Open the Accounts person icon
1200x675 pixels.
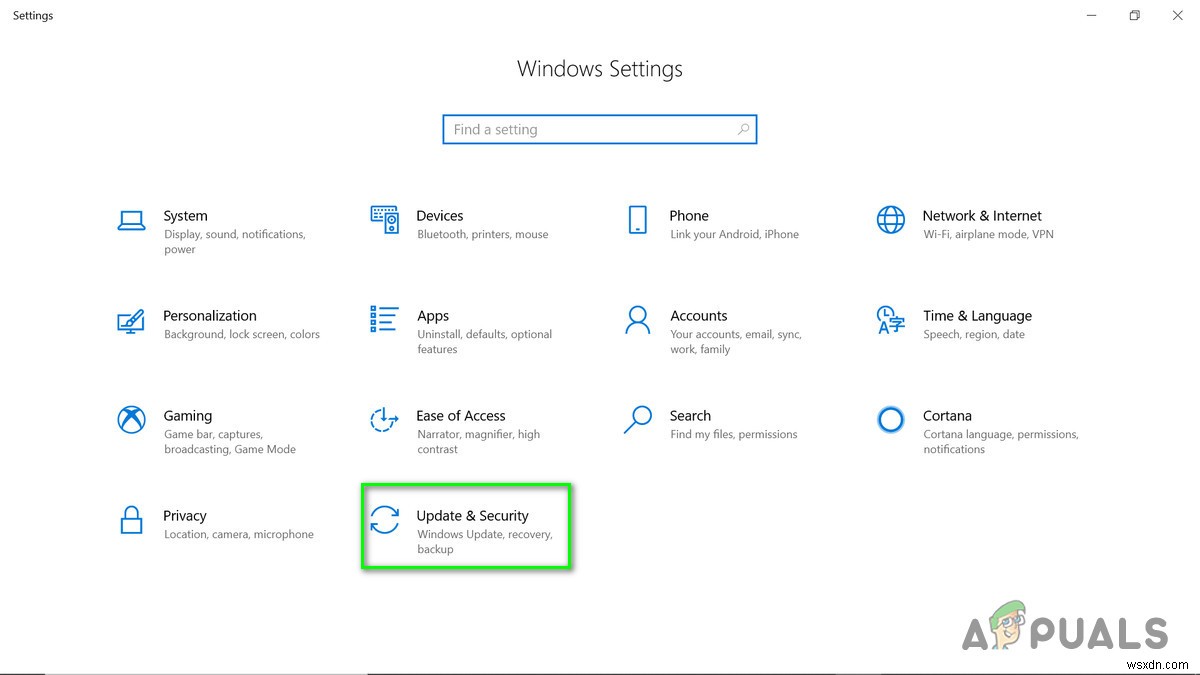638,321
